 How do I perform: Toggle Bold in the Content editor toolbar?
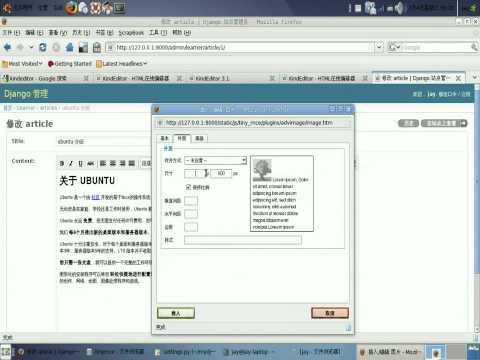[62, 163]
